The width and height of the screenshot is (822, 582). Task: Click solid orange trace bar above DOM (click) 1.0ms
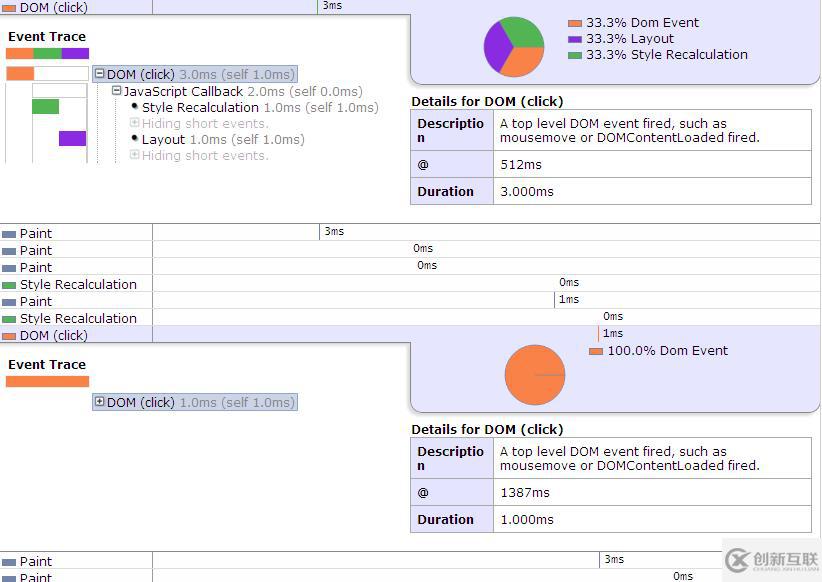tap(48, 381)
